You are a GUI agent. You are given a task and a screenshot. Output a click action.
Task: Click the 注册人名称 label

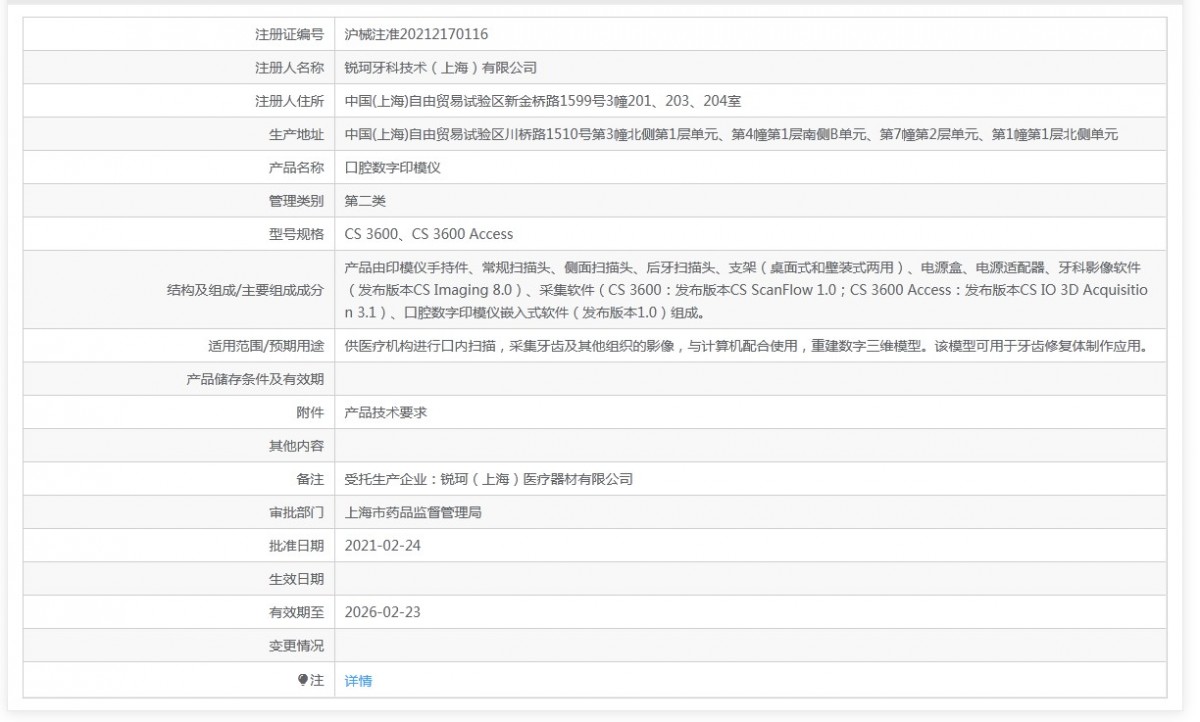point(289,67)
